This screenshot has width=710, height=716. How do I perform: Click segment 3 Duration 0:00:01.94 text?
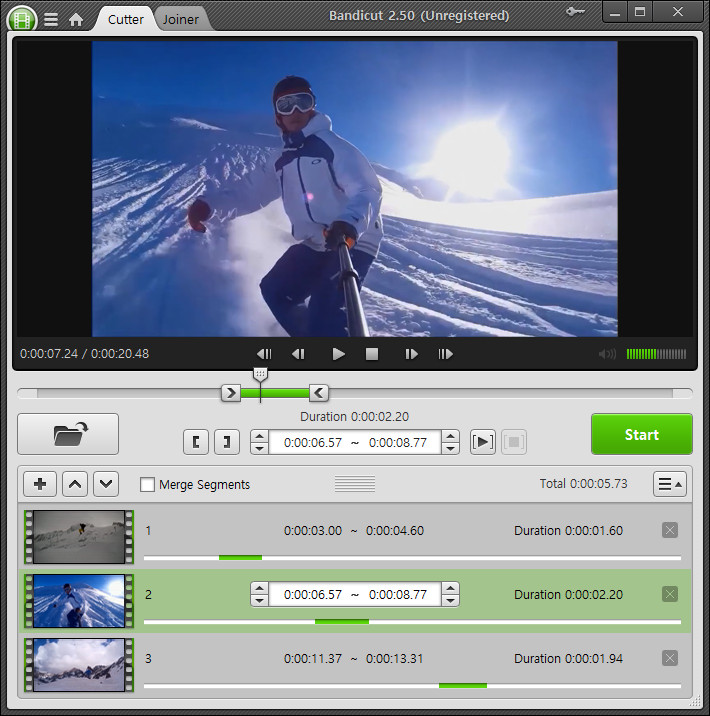pos(568,658)
